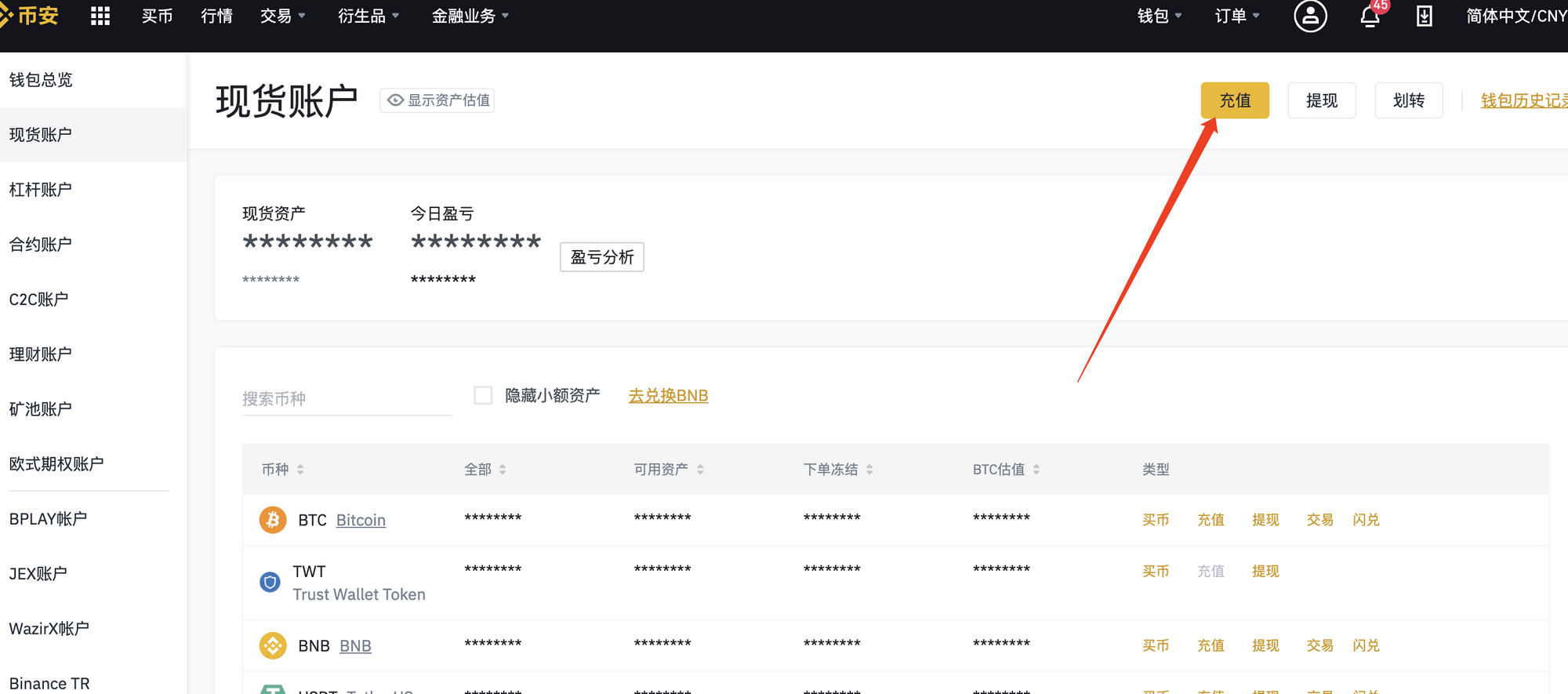
Task: Open the Bitcoin name link
Action: click(x=361, y=520)
